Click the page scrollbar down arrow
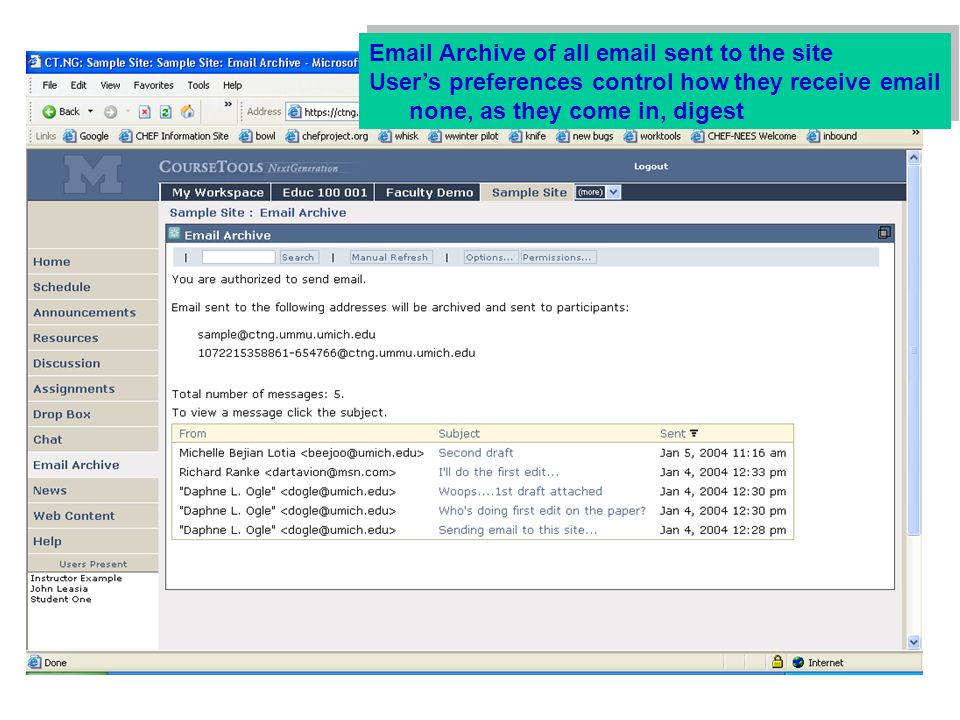The image size is (960, 720). click(913, 642)
